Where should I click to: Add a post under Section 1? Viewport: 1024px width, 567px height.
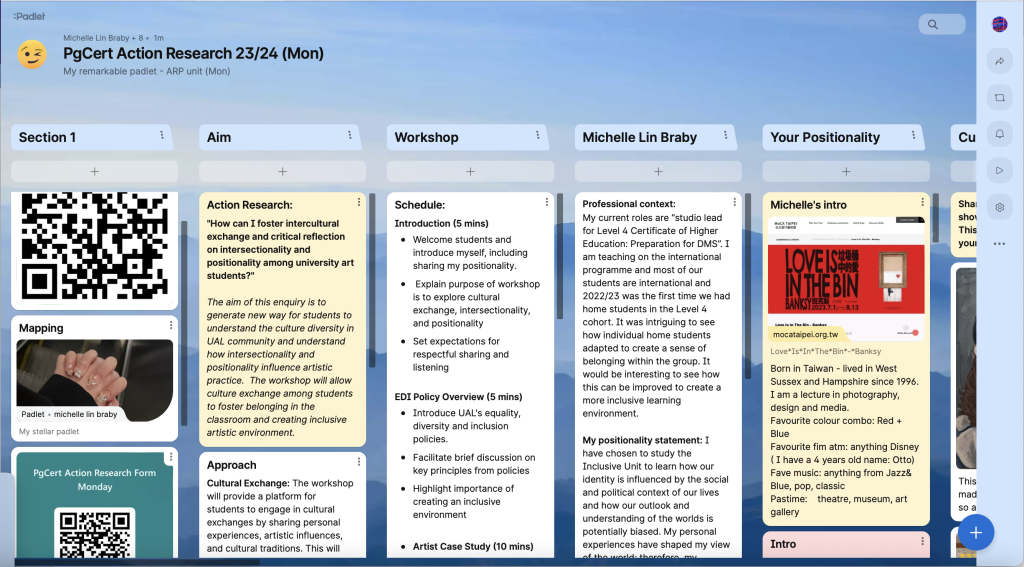(95, 171)
